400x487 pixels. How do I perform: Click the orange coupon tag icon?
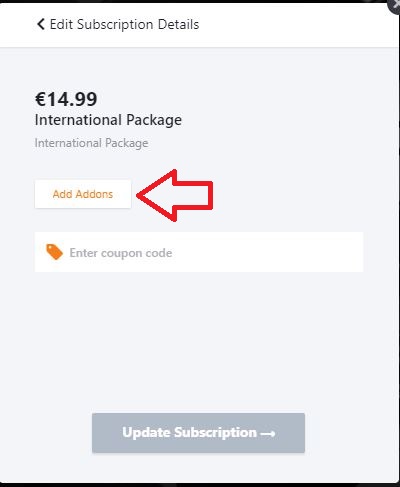click(x=54, y=252)
